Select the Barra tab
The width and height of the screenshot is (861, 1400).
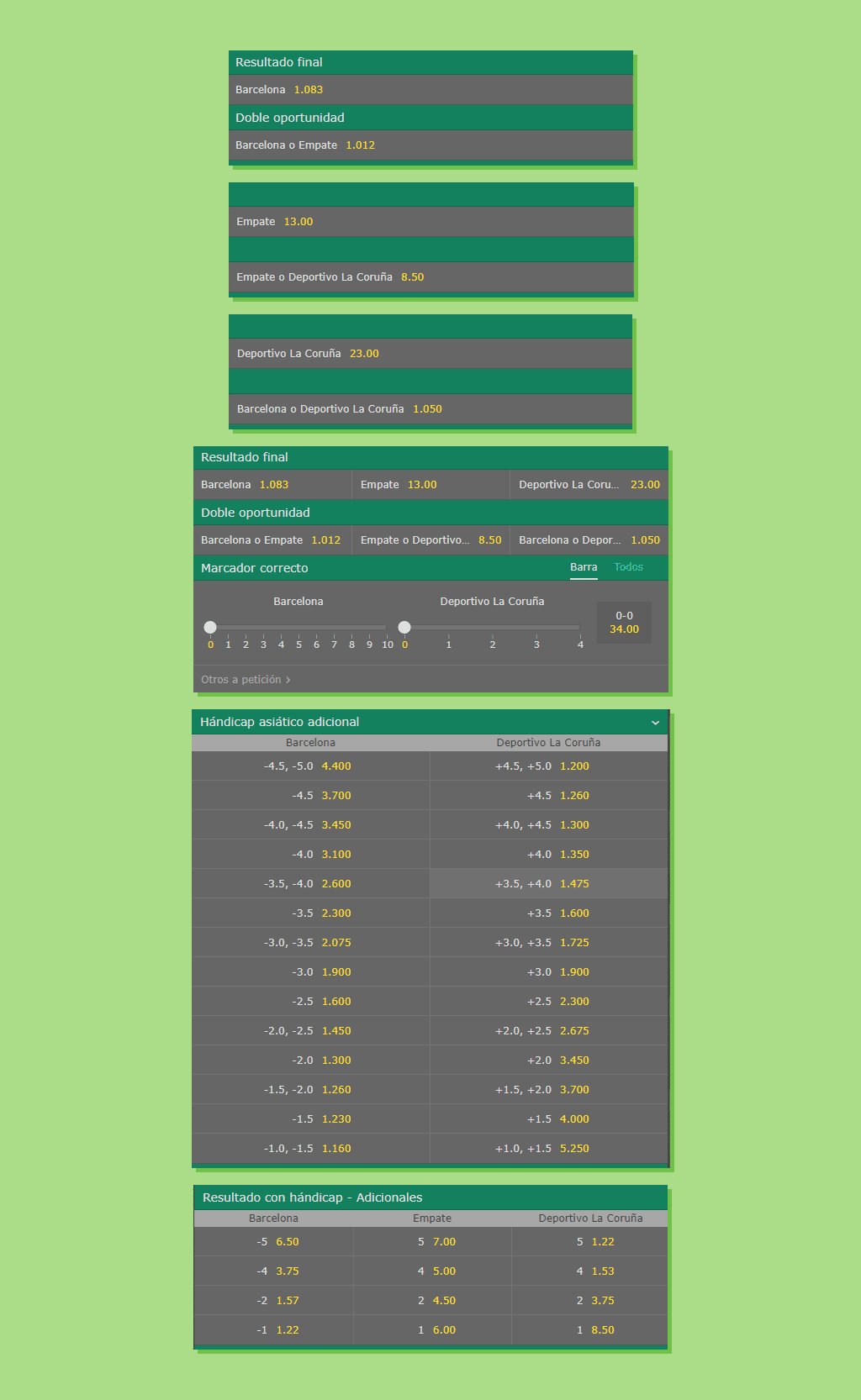click(x=584, y=567)
